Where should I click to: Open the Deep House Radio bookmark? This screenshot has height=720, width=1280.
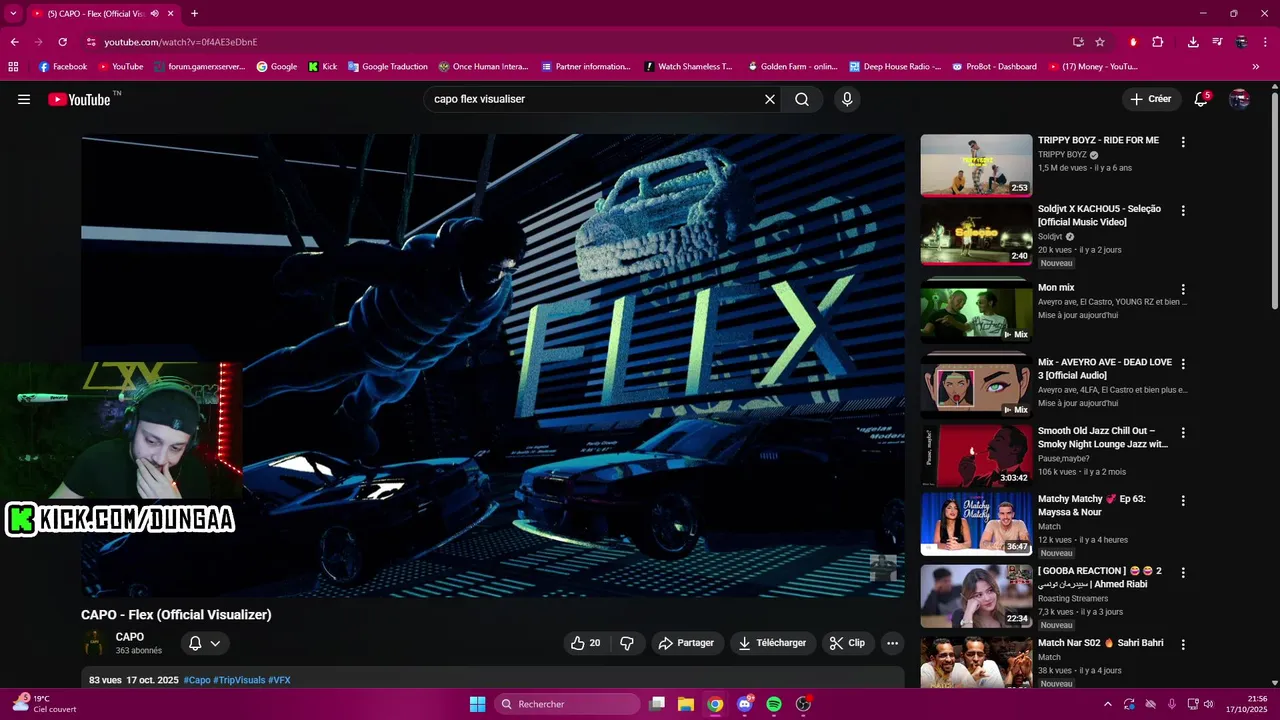coord(895,67)
